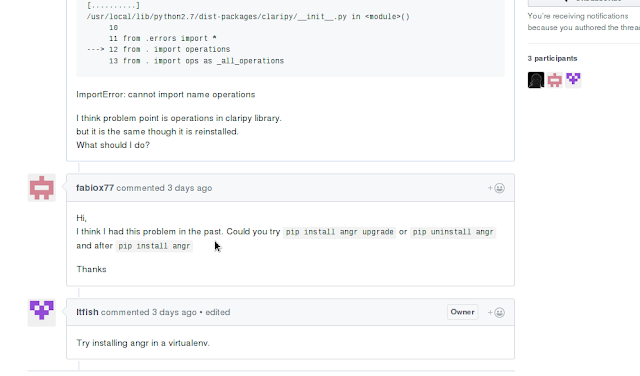Open ltfish's purple avatar beside the comment
This screenshot has width=640, height=376.
tap(42, 312)
